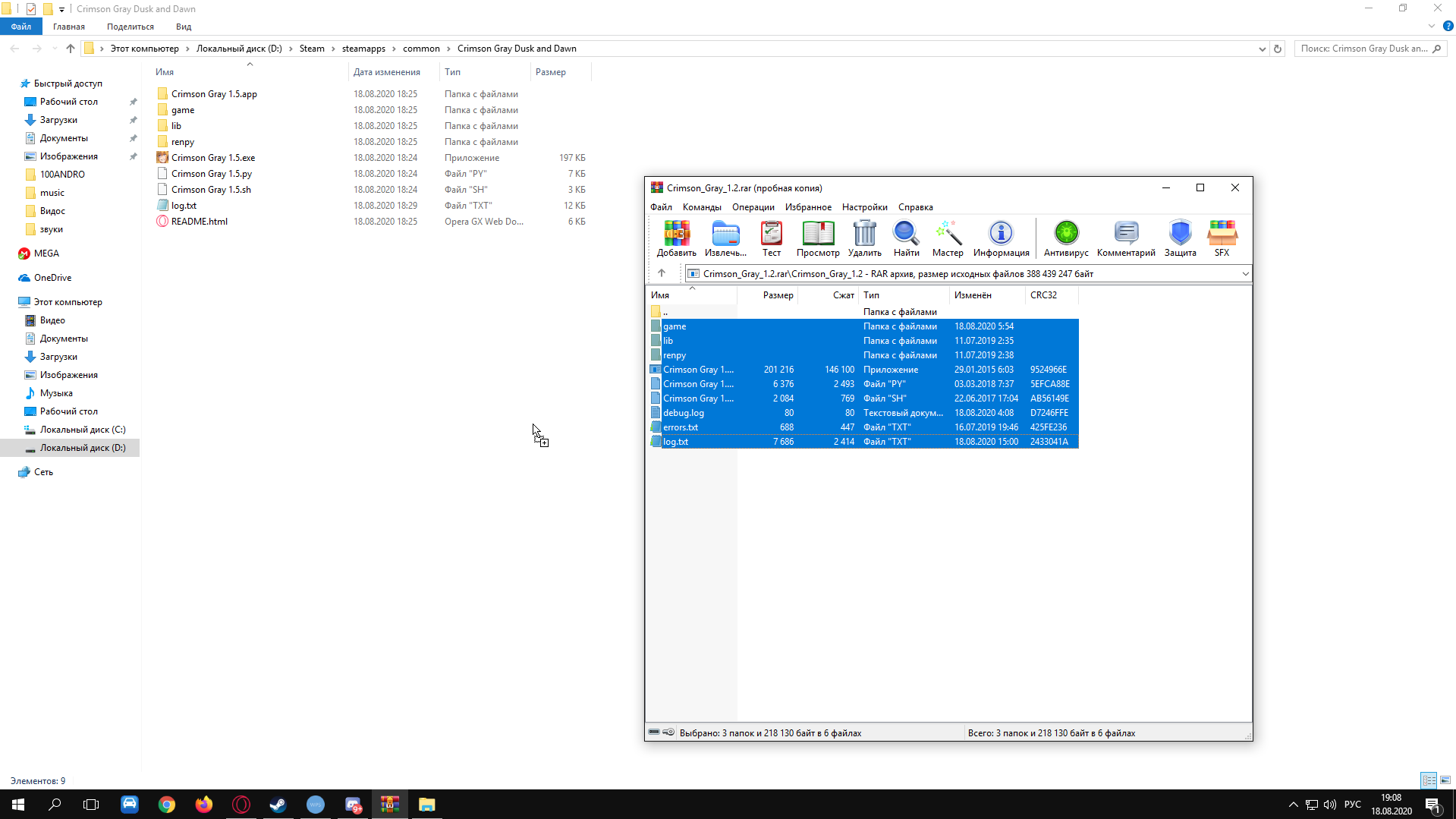The height and width of the screenshot is (819, 1456).
Task: Select OneDrive in the navigation pane
Action: 52,278
